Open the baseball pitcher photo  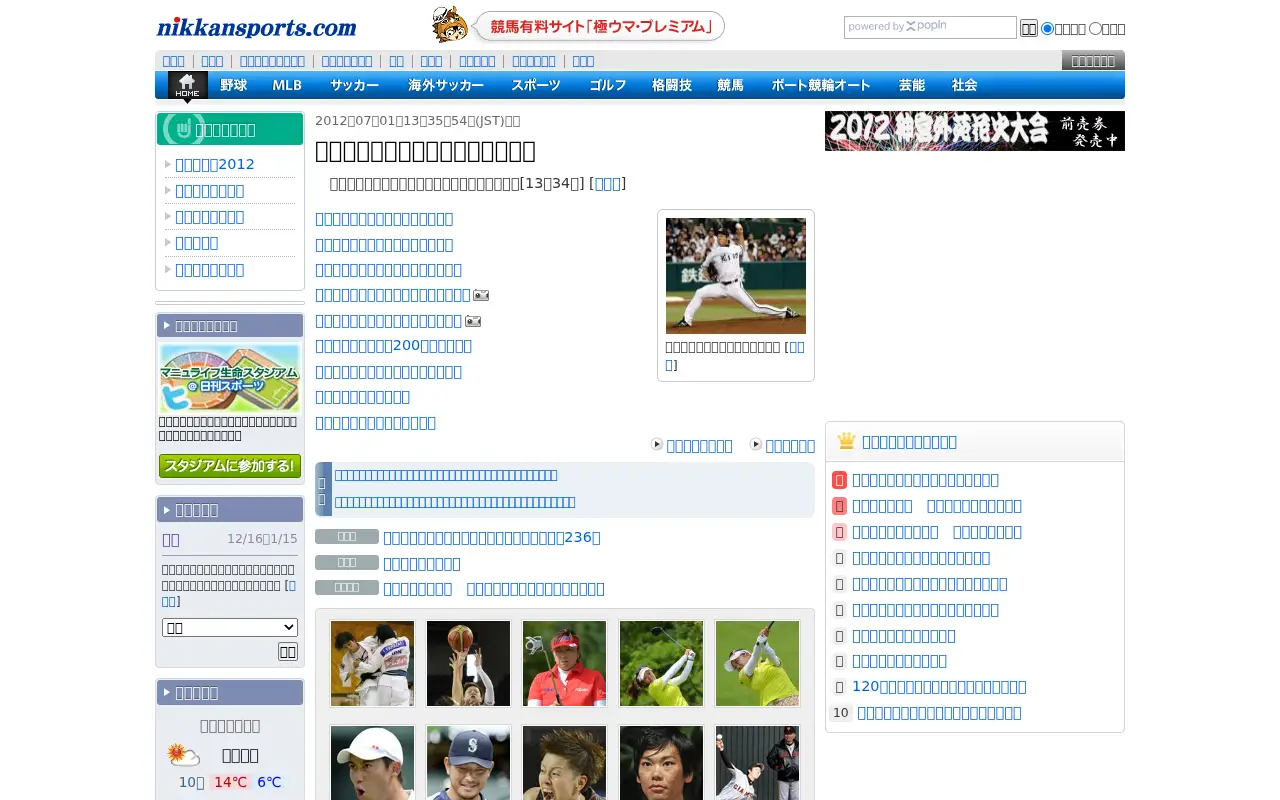click(736, 276)
